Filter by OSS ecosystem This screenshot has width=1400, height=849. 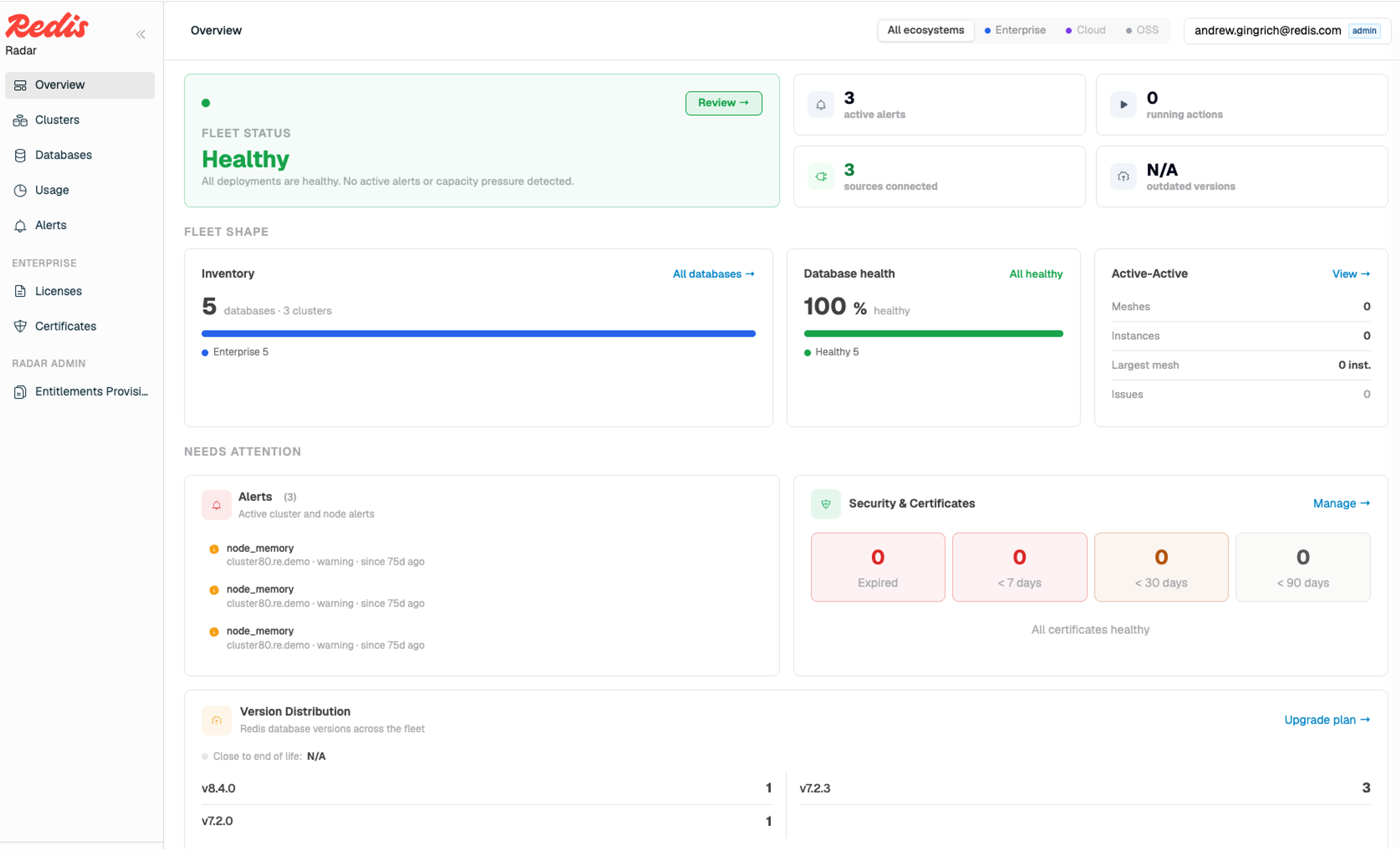point(1142,31)
